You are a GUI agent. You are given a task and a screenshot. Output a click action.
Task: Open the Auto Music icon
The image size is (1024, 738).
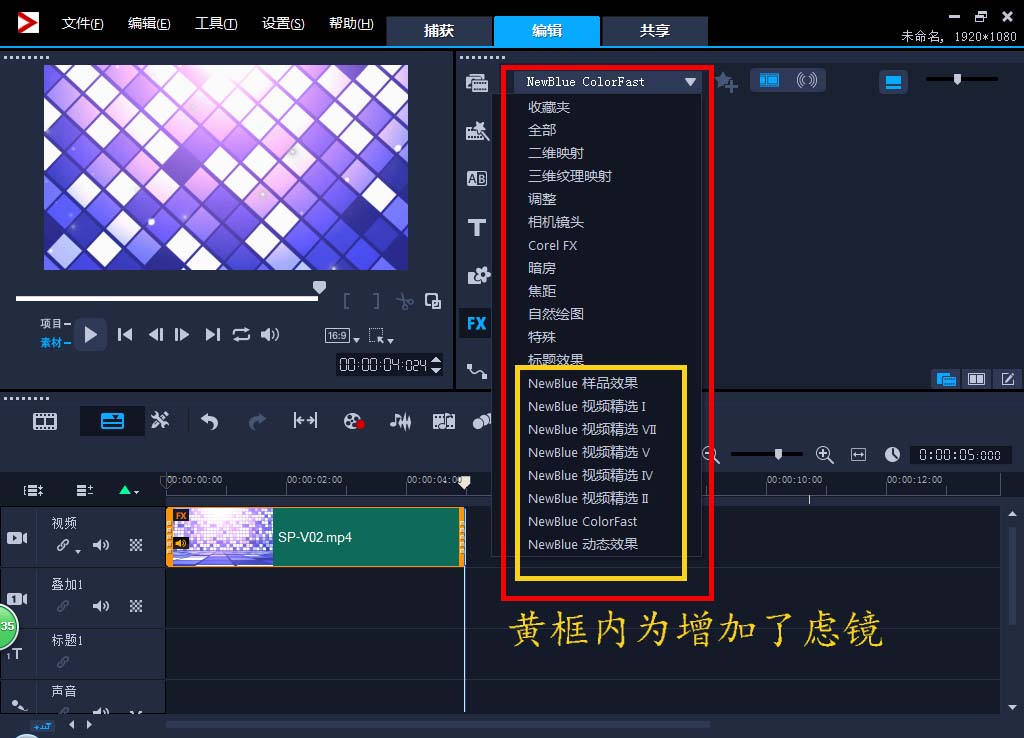point(443,421)
